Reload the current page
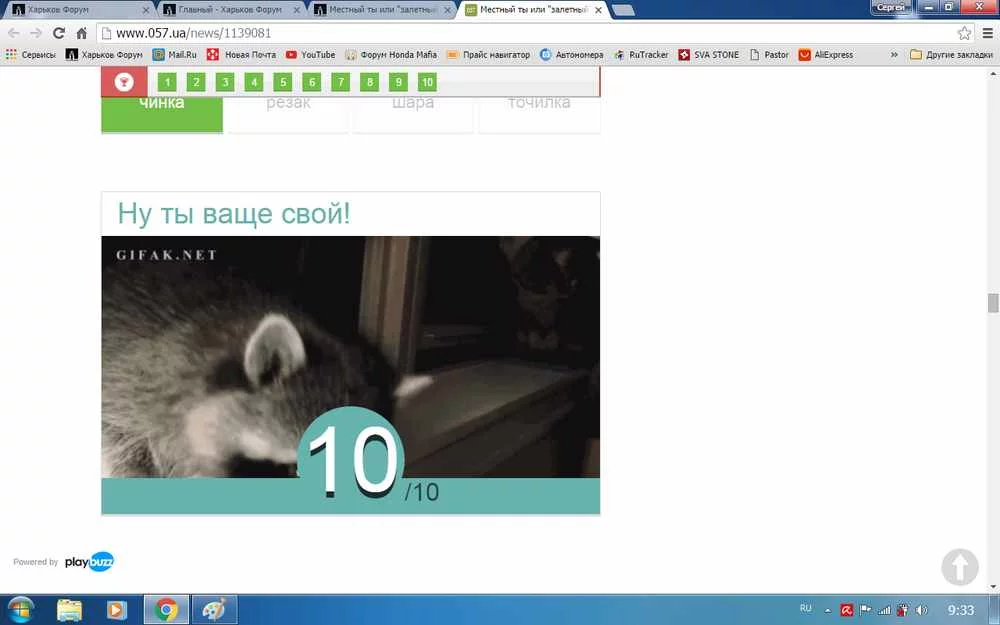The width and height of the screenshot is (1000, 625). click(59, 33)
